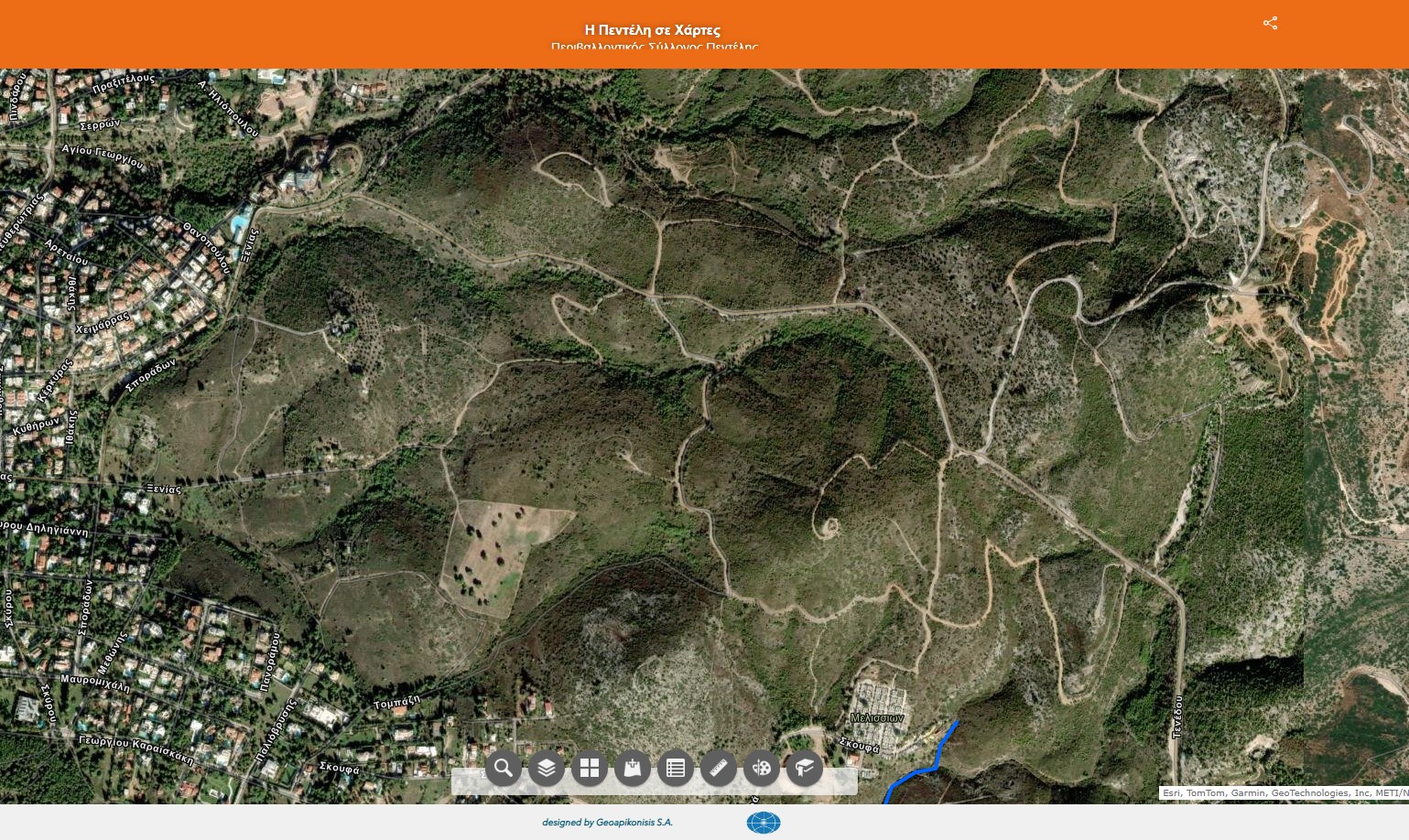Click the share icon in the header
Image resolution: width=1409 pixels, height=840 pixels.
(1270, 23)
